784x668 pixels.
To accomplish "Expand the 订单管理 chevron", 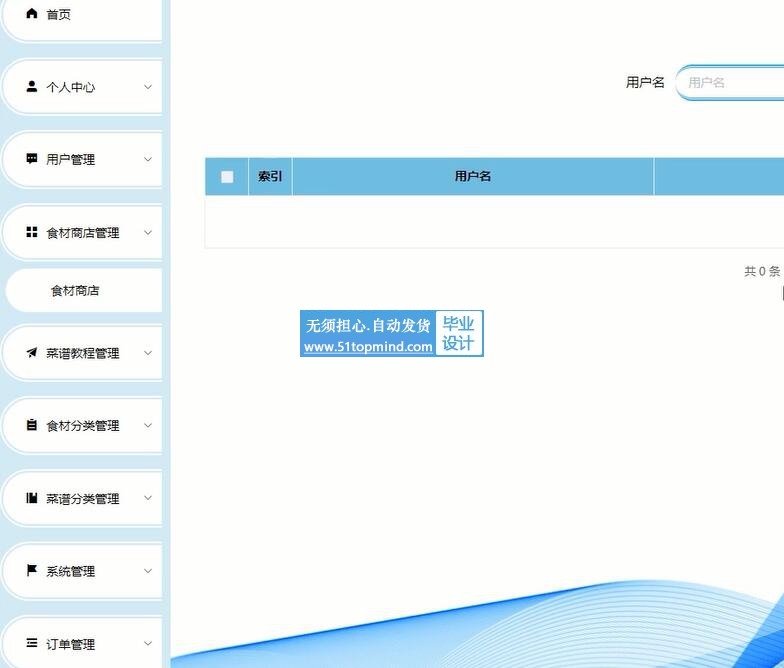I will click(148, 643).
